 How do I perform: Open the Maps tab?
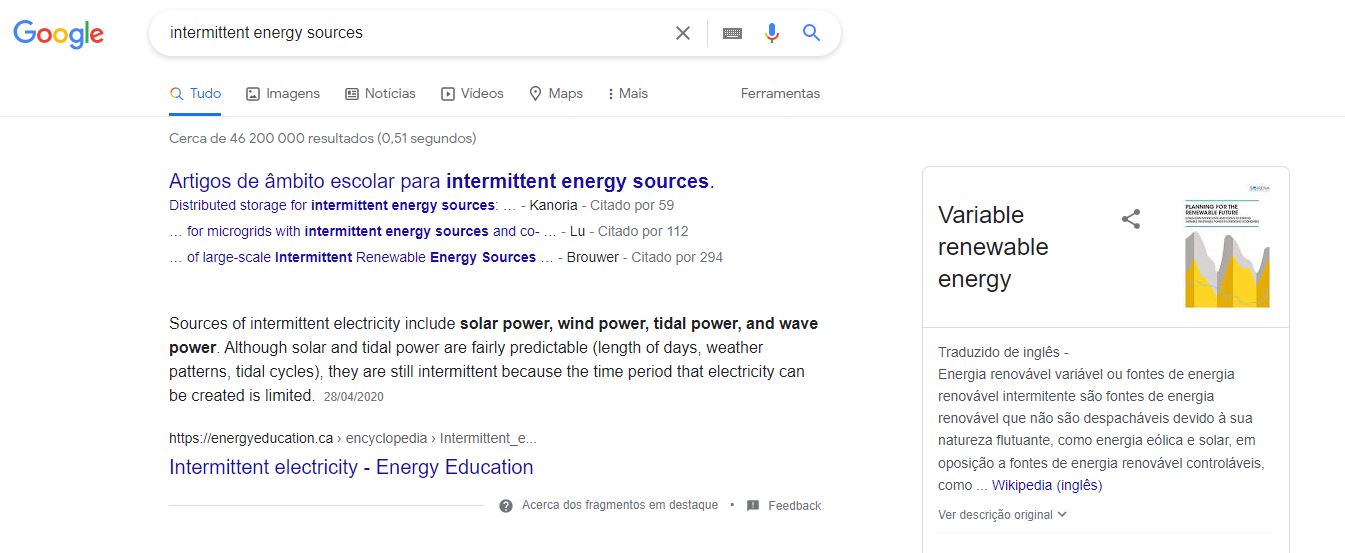point(556,94)
